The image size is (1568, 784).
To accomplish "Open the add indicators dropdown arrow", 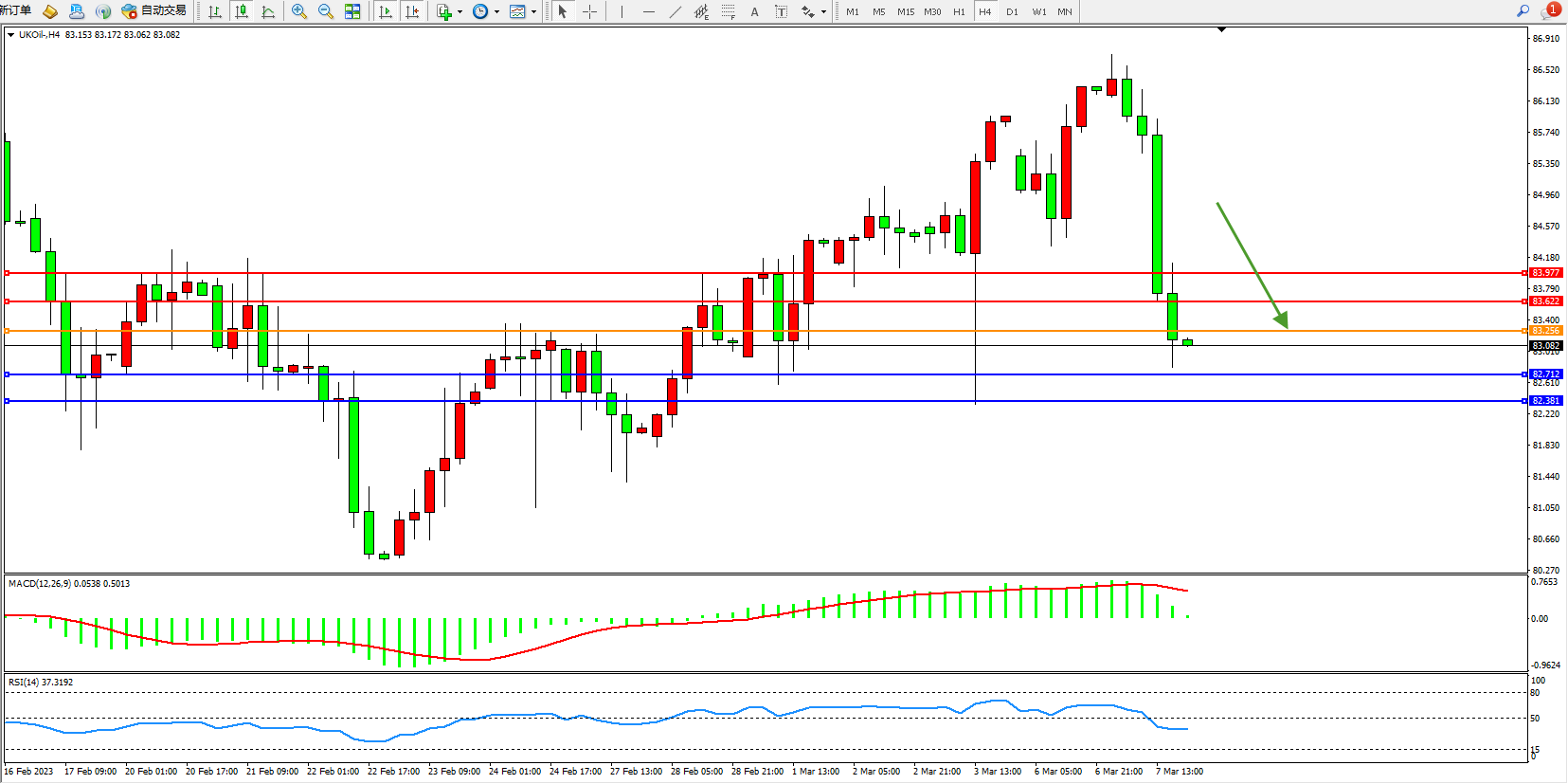I will point(460,12).
